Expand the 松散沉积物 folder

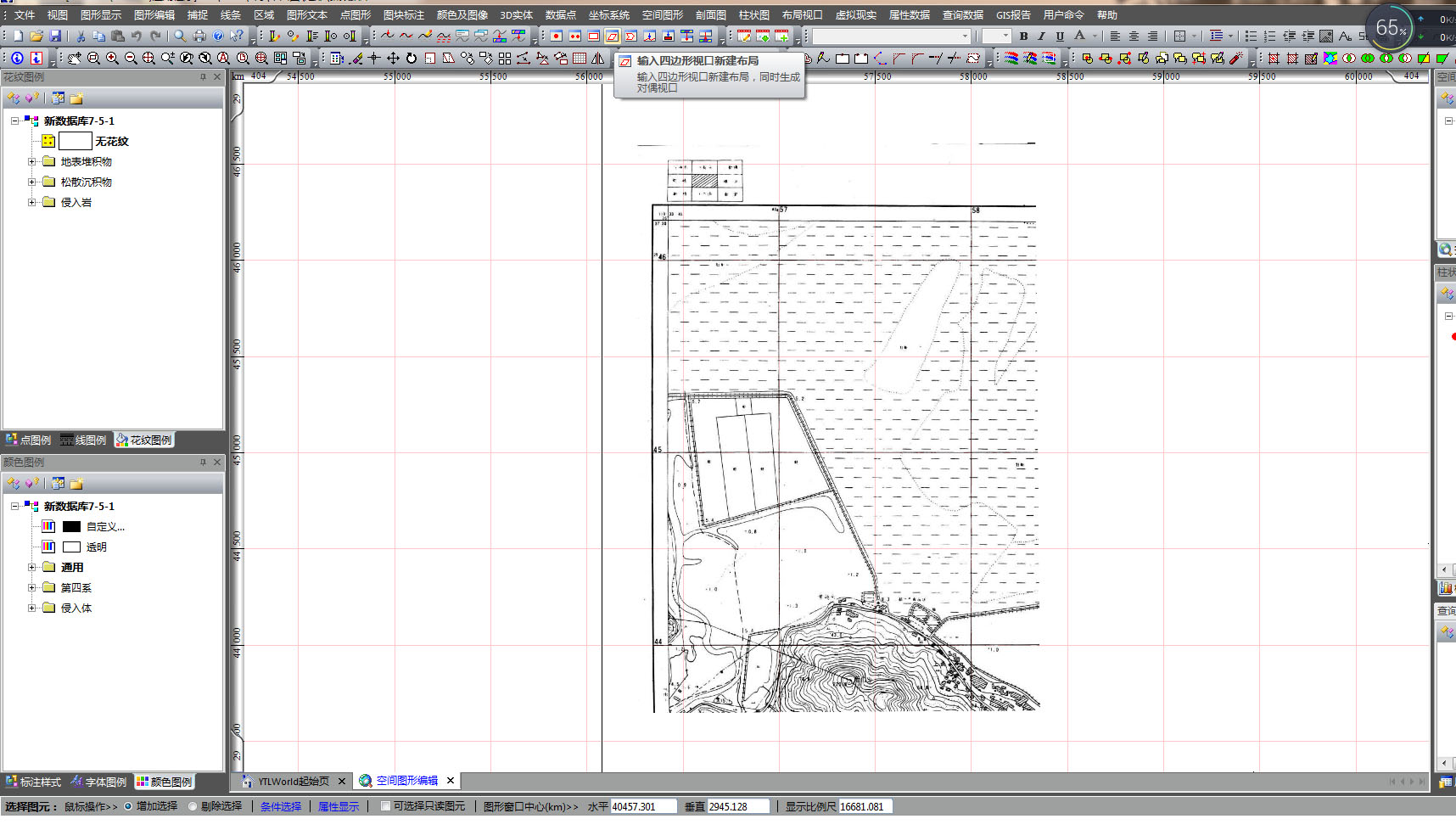pyautogui.click(x=31, y=182)
